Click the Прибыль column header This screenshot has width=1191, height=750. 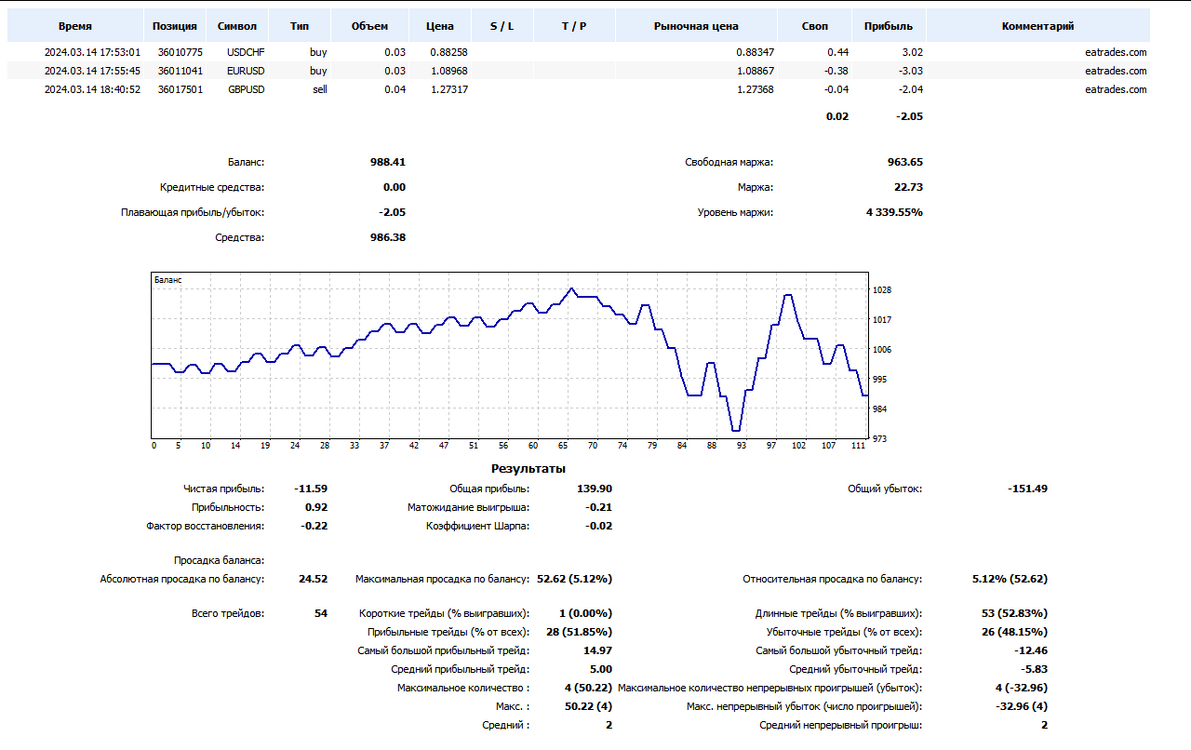click(x=888, y=26)
